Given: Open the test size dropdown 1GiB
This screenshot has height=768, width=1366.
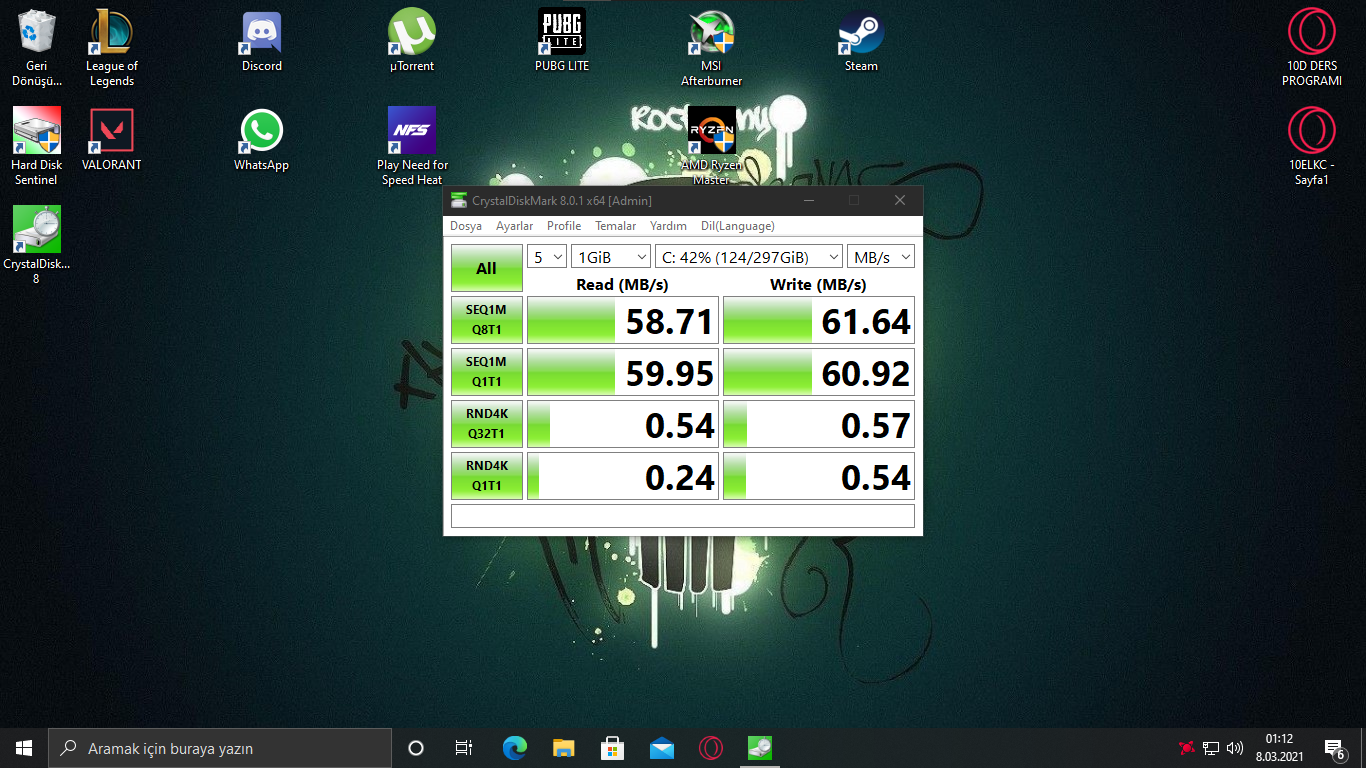Looking at the screenshot, I should (x=610, y=257).
